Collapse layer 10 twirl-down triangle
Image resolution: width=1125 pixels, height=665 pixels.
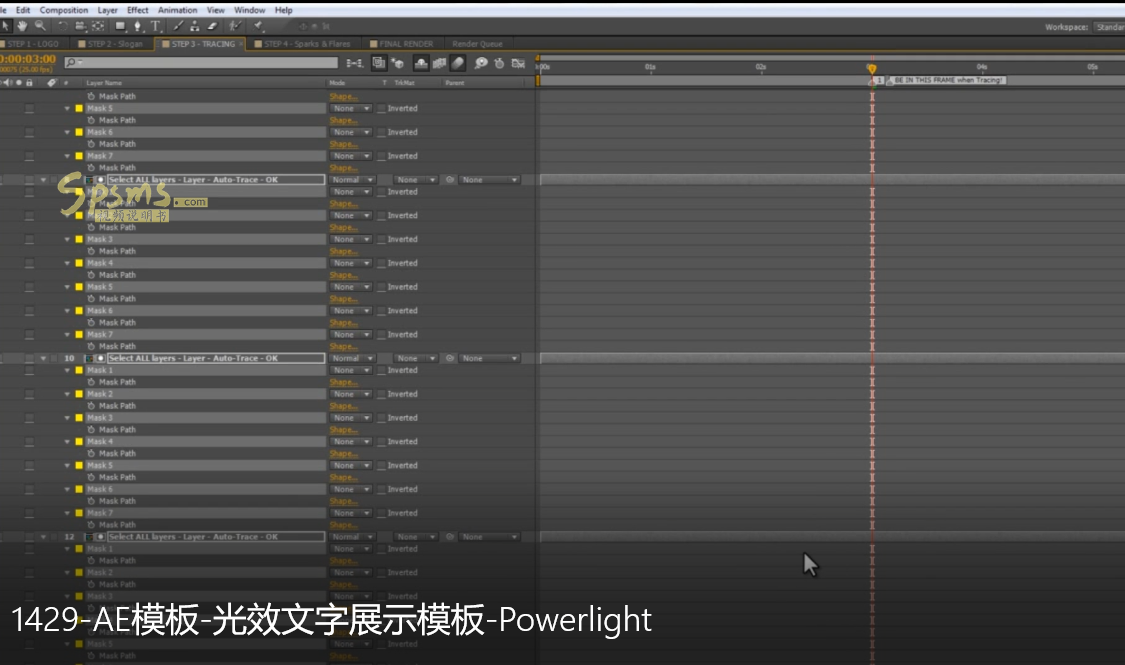click(x=43, y=358)
